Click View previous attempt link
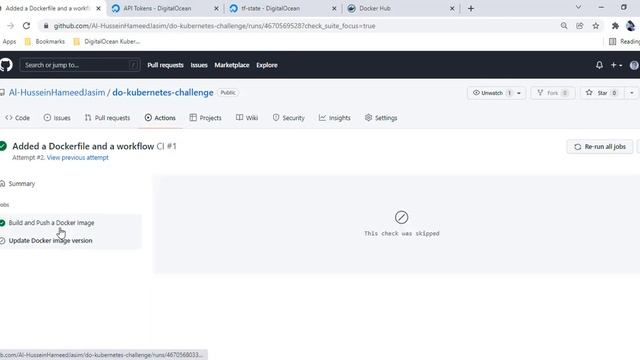The height and width of the screenshot is (360, 640). [x=78, y=158]
